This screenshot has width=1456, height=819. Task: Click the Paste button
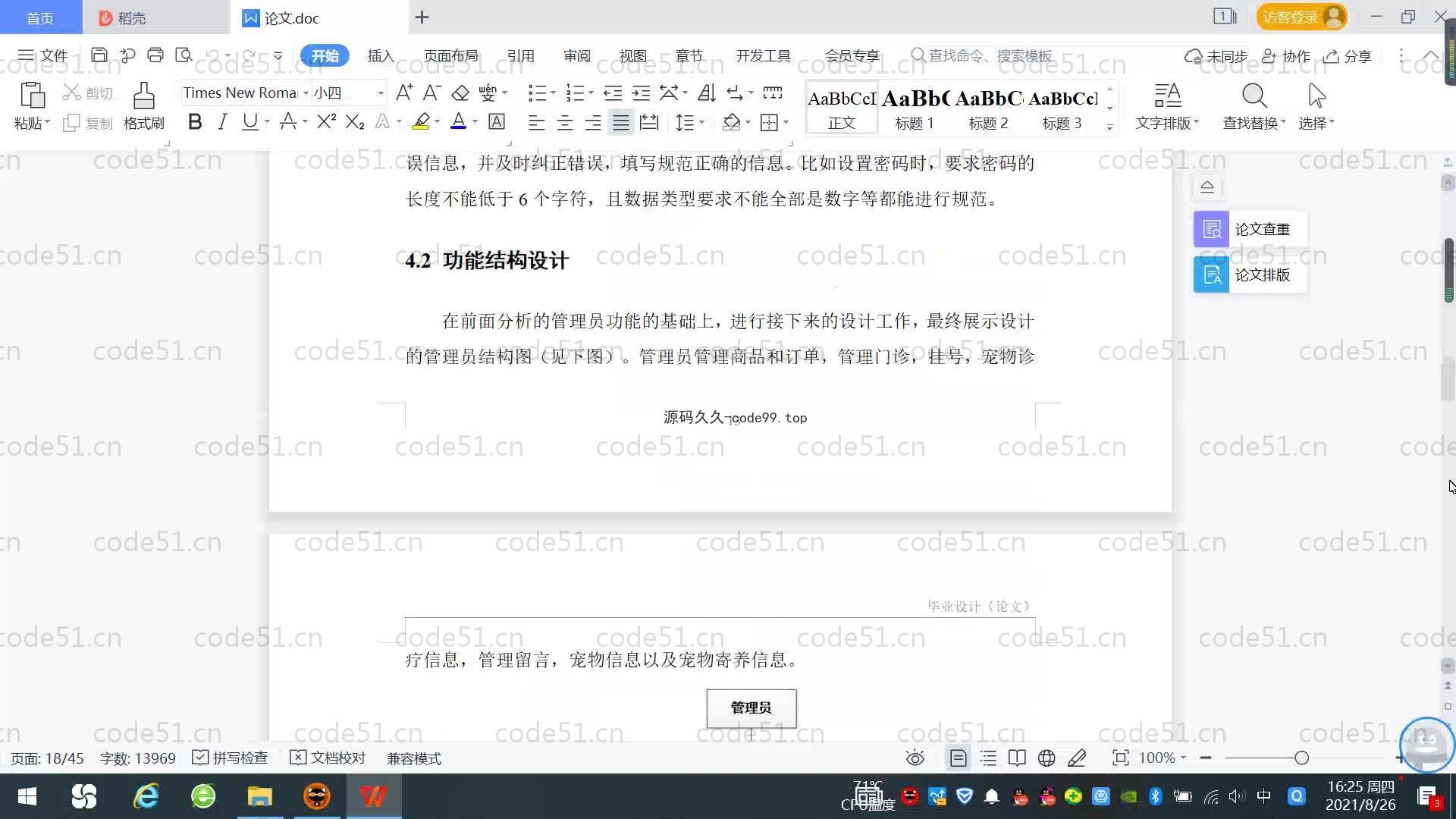click(32, 106)
